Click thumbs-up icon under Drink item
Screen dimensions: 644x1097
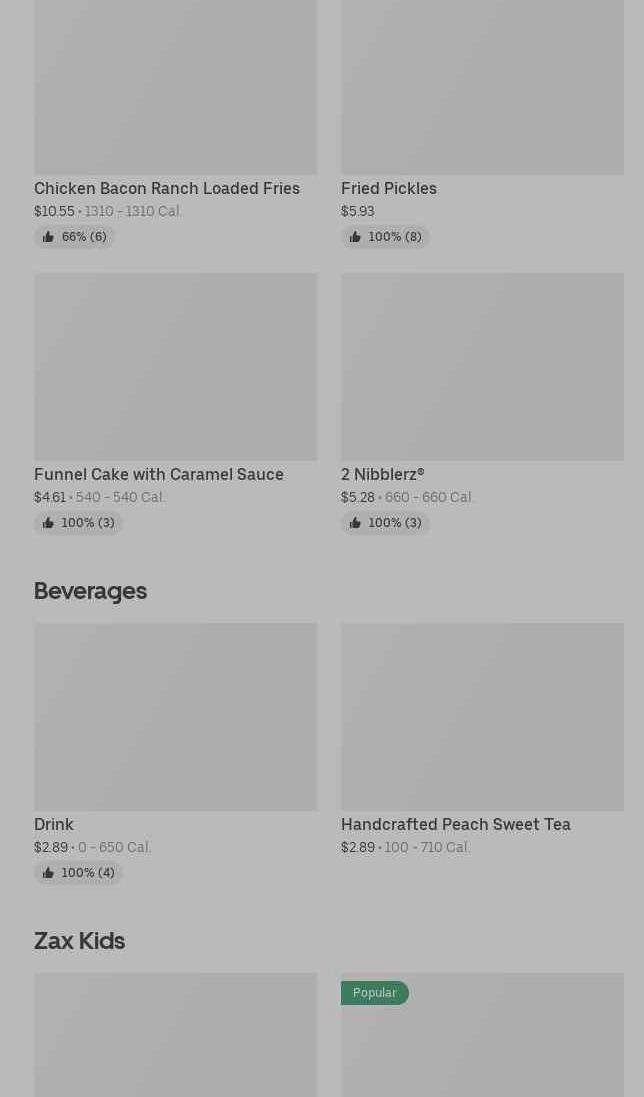tap(48, 873)
